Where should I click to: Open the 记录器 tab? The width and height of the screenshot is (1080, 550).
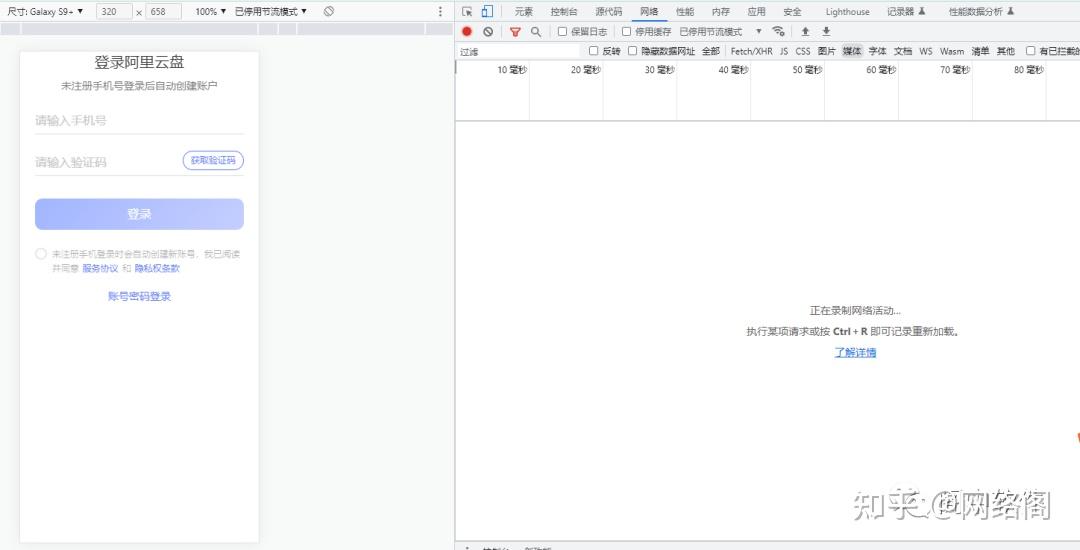[x=906, y=12]
